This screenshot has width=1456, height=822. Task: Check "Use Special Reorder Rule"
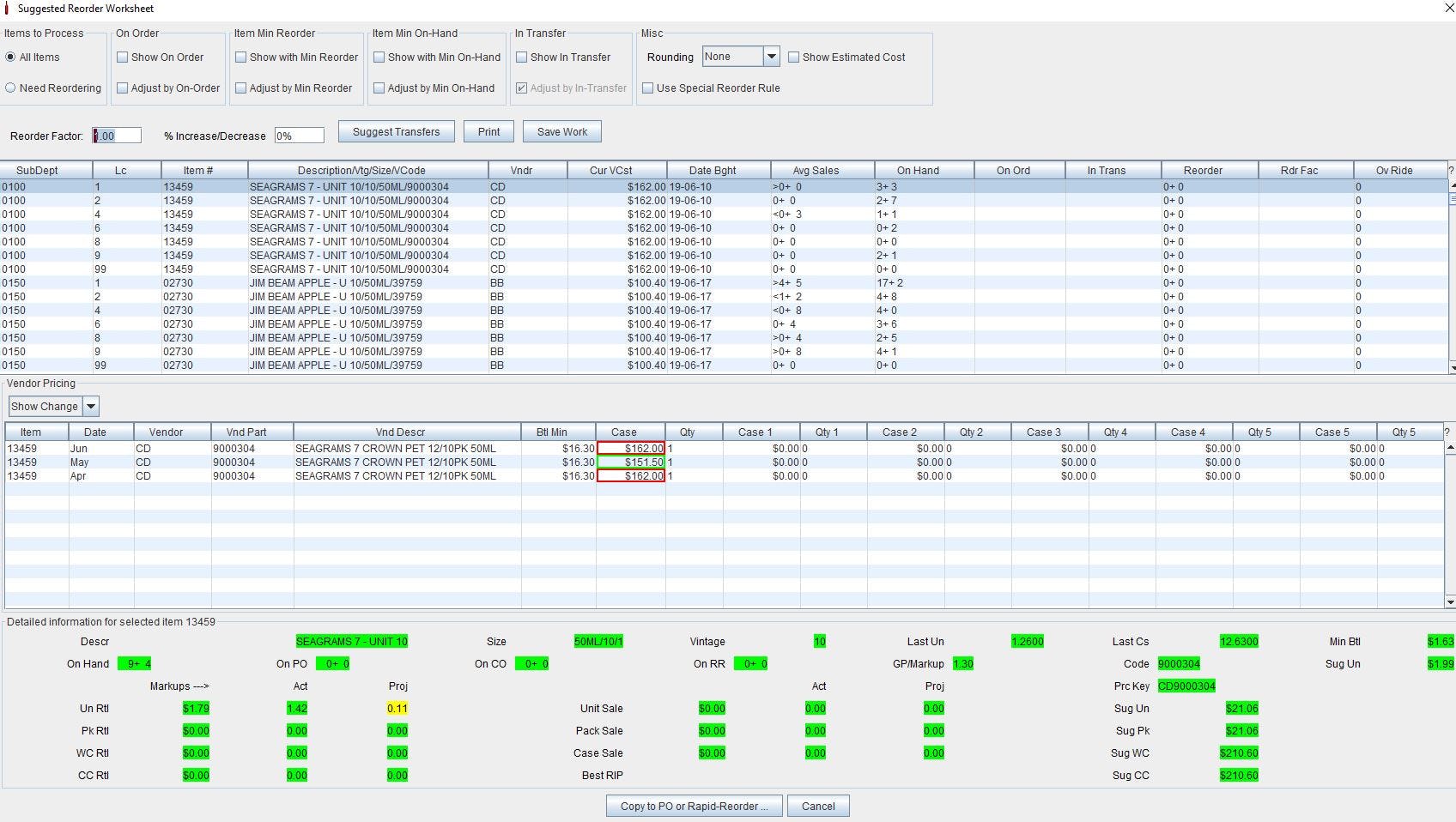pos(648,88)
